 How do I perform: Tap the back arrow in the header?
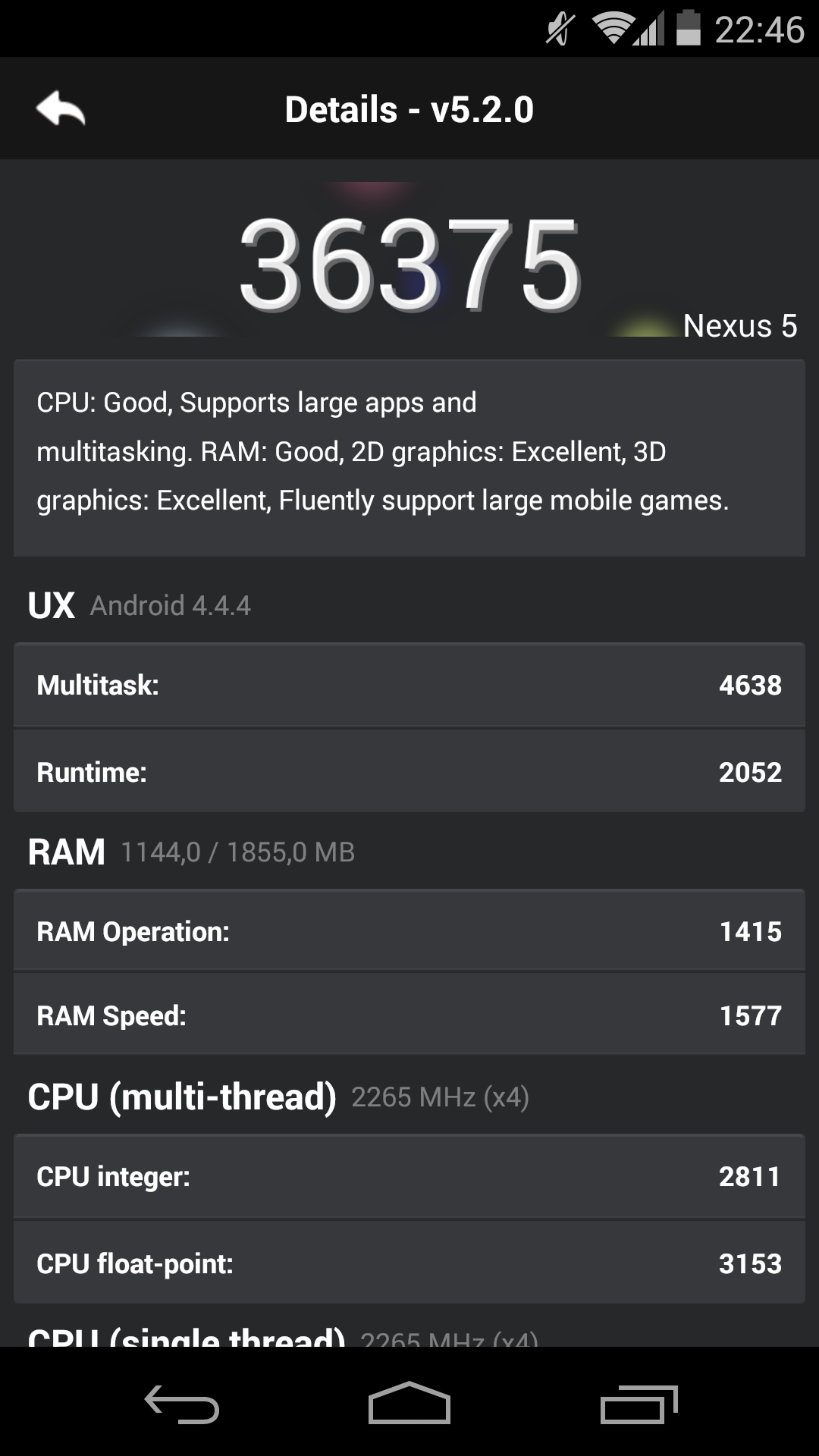coord(61,108)
